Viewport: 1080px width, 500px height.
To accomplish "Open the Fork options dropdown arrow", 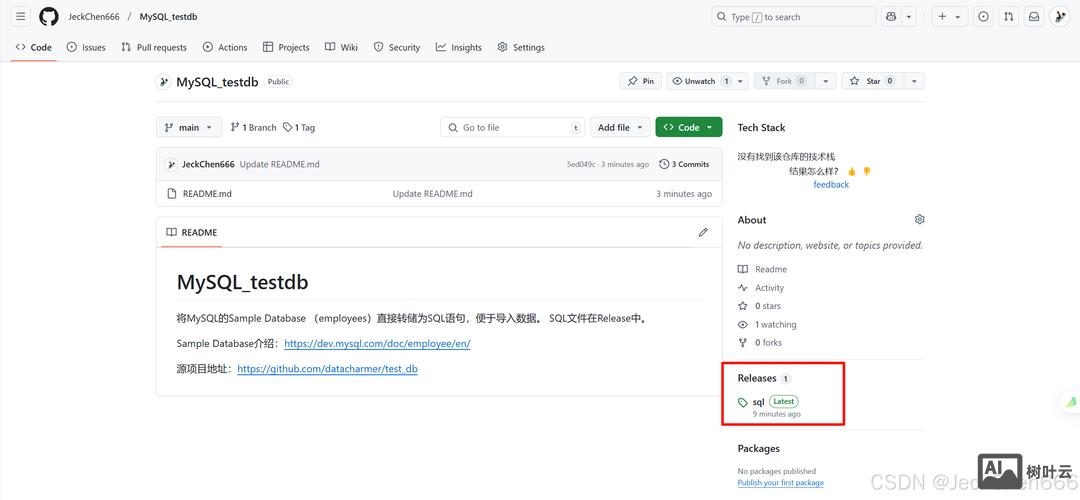I will coord(825,81).
